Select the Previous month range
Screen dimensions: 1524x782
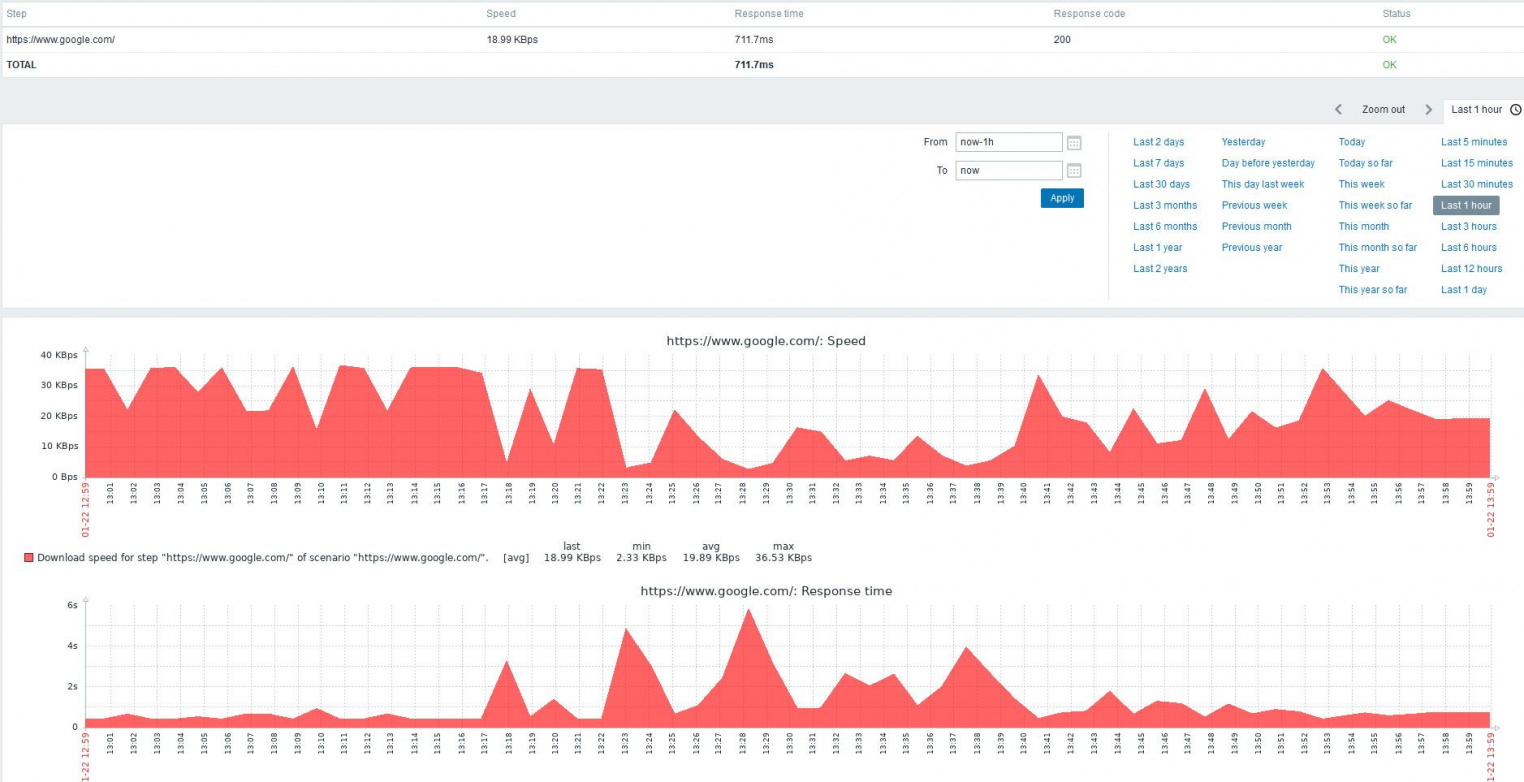1256,226
